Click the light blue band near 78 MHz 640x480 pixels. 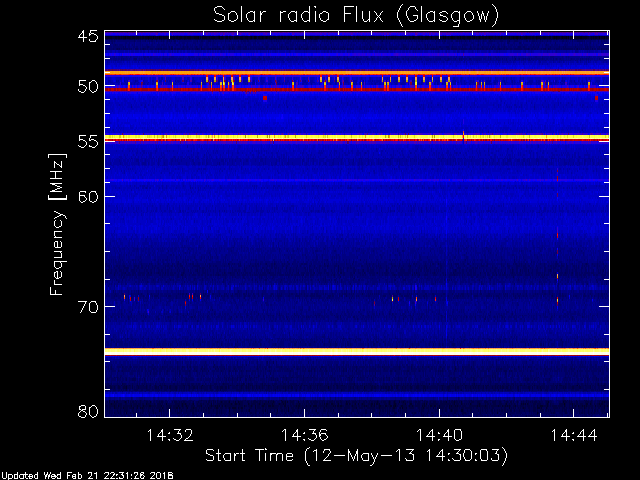point(357,395)
